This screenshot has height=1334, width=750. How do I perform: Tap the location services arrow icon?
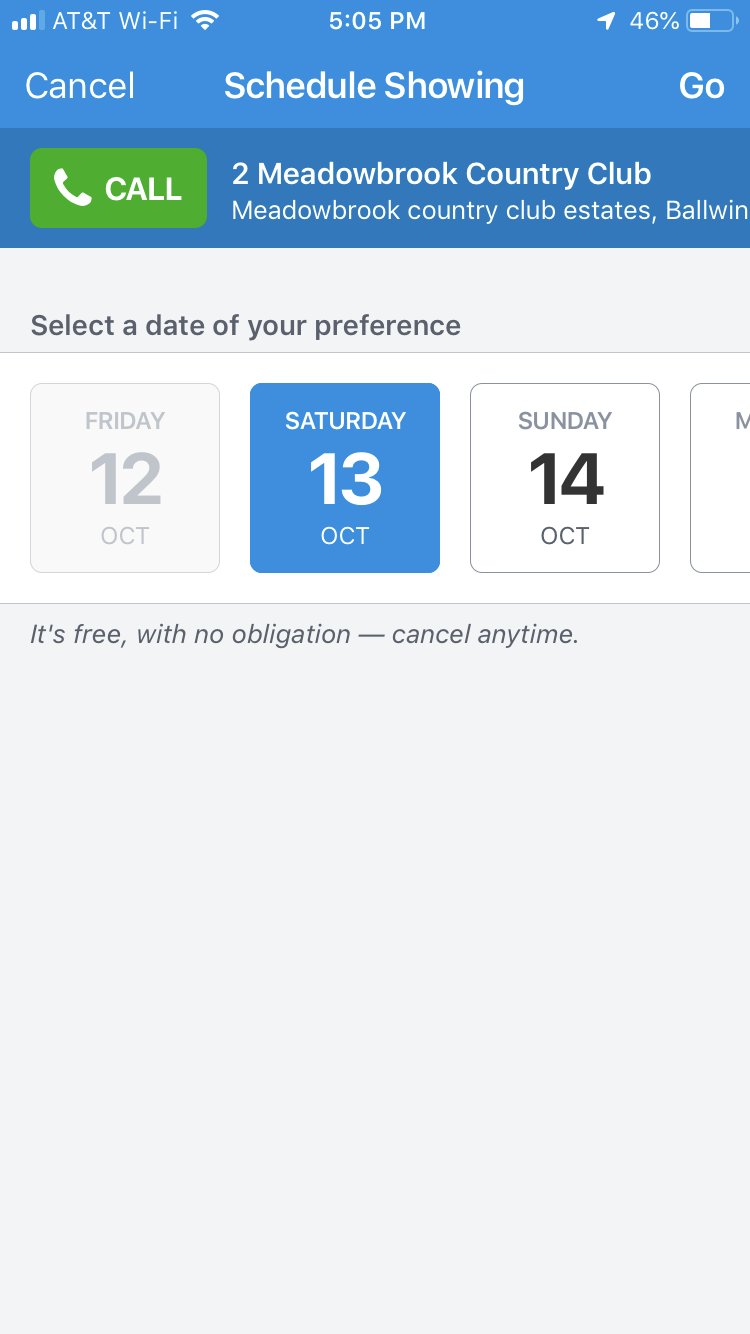(606, 20)
